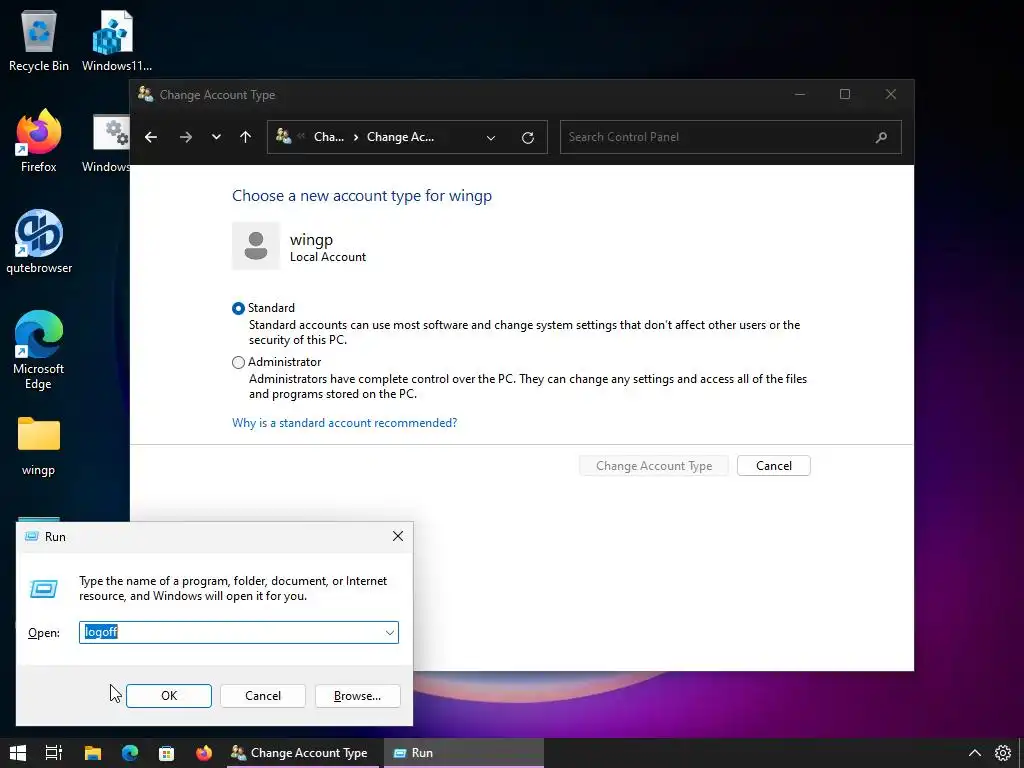Expand the recent locations dropdown arrow
This screenshot has height=768, width=1024.
click(x=216, y=137)
